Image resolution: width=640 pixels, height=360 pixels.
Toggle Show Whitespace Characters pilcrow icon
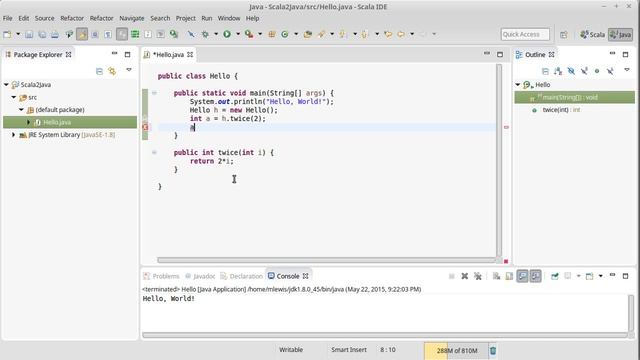coord(108,34)
